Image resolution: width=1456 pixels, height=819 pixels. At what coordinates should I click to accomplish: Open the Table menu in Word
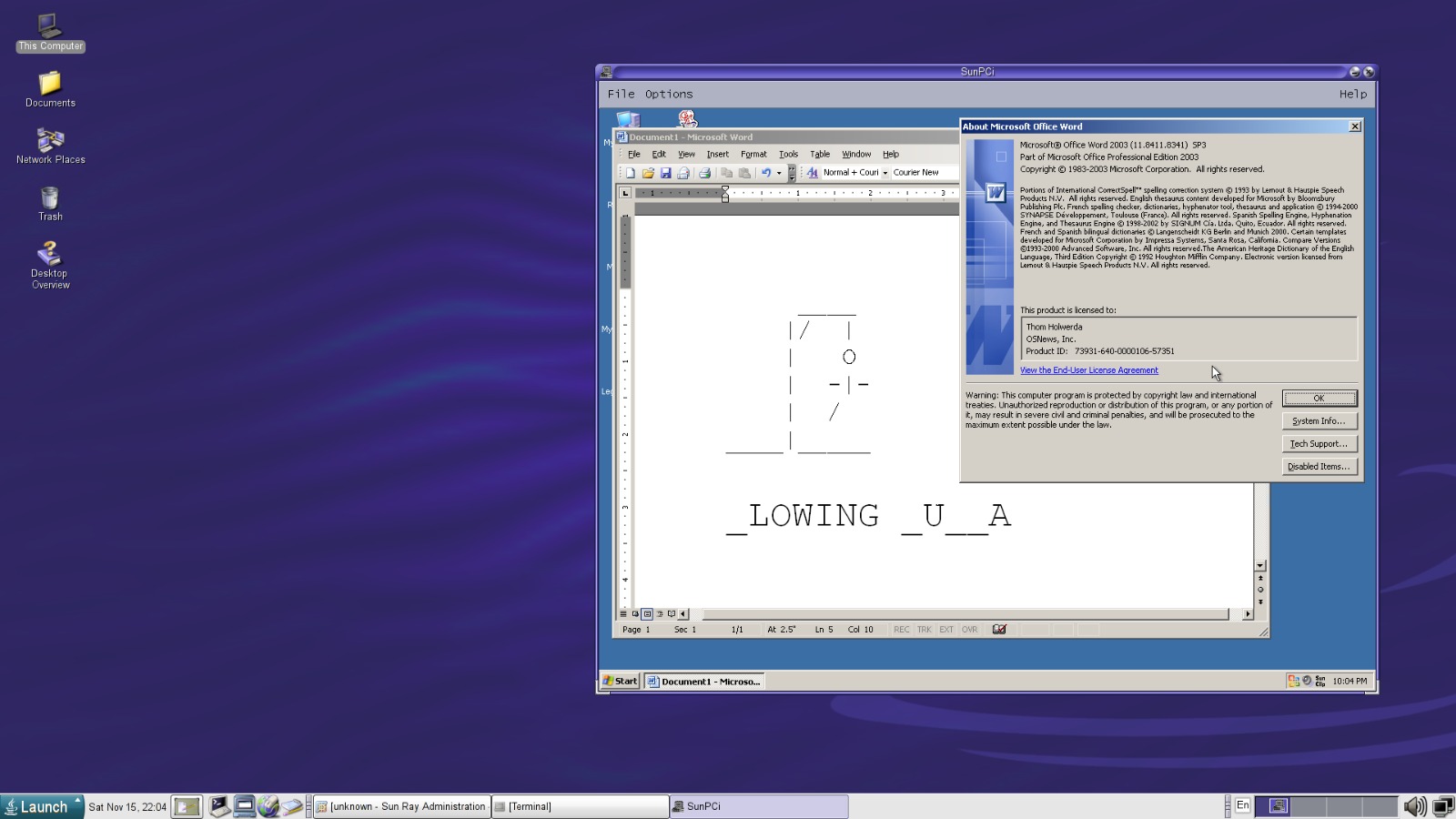click(x=820, y=154)
